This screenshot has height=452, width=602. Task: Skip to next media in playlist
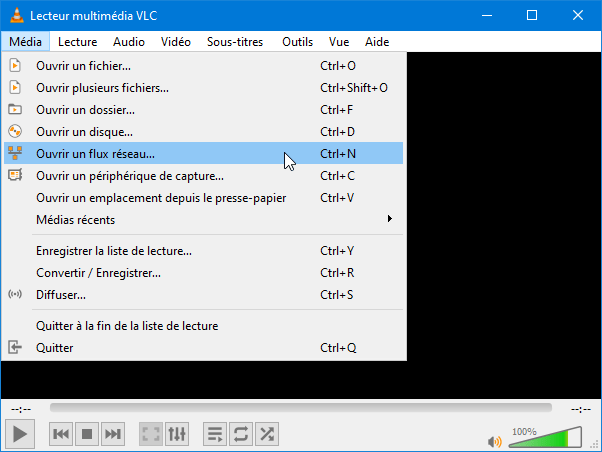(113, 434)
